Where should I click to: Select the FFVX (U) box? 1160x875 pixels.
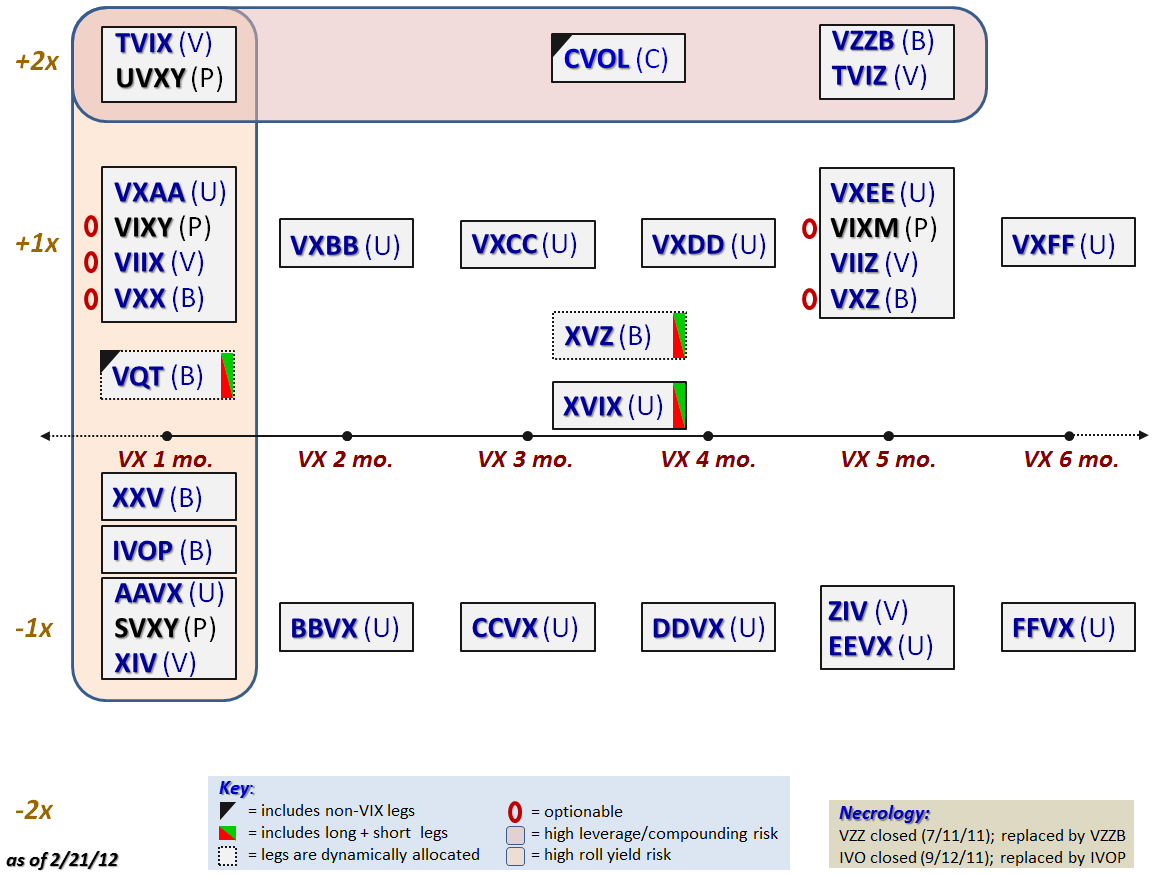click(1068, 627)
